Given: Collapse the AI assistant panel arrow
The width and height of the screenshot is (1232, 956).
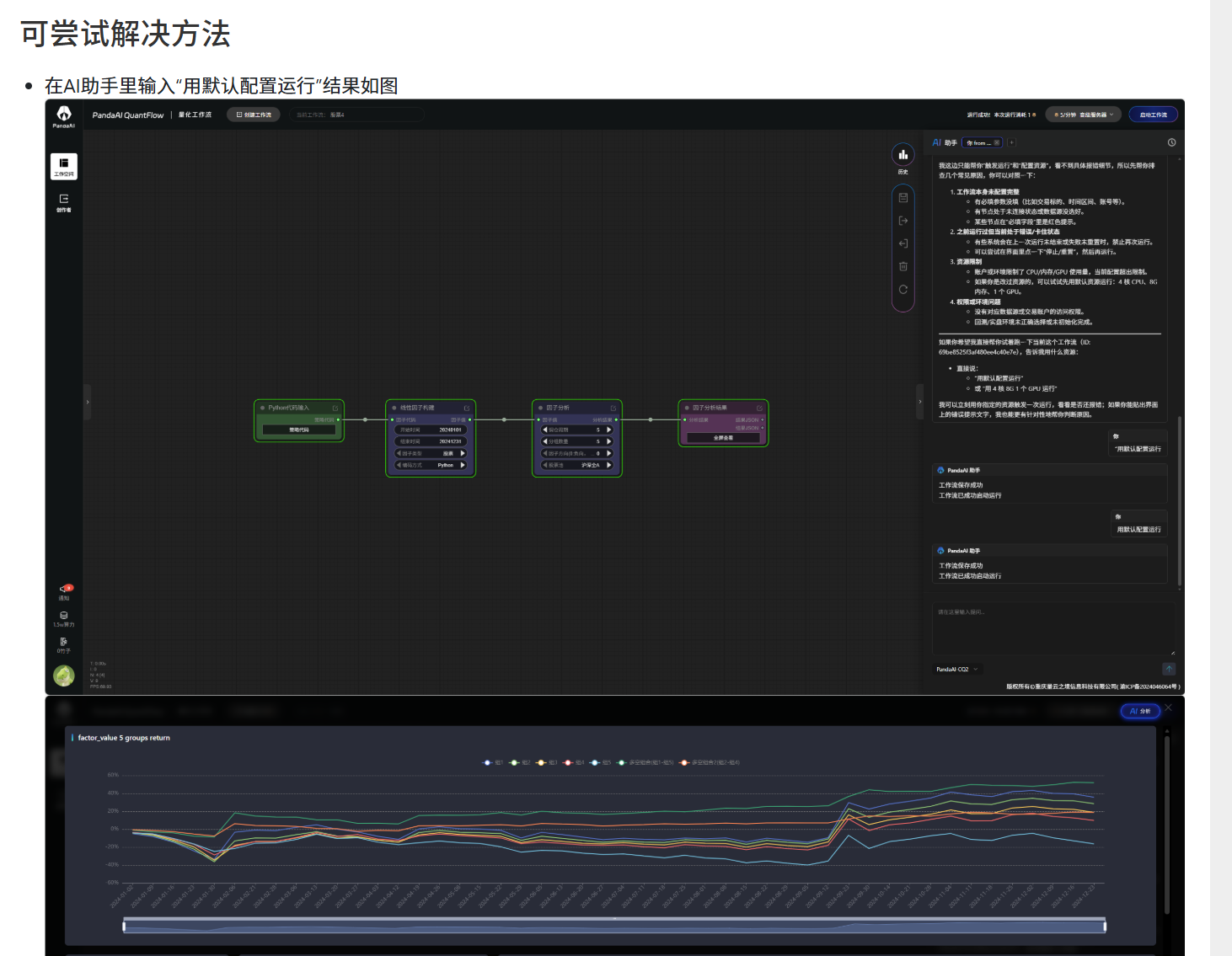Looking at the screenshot, I should [920, 402].
